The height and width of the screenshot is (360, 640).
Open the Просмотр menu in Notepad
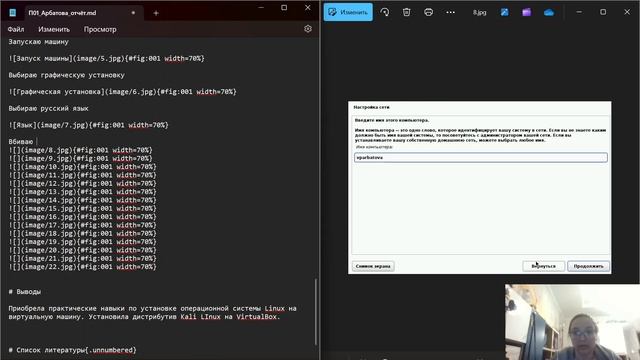(100, 29)
